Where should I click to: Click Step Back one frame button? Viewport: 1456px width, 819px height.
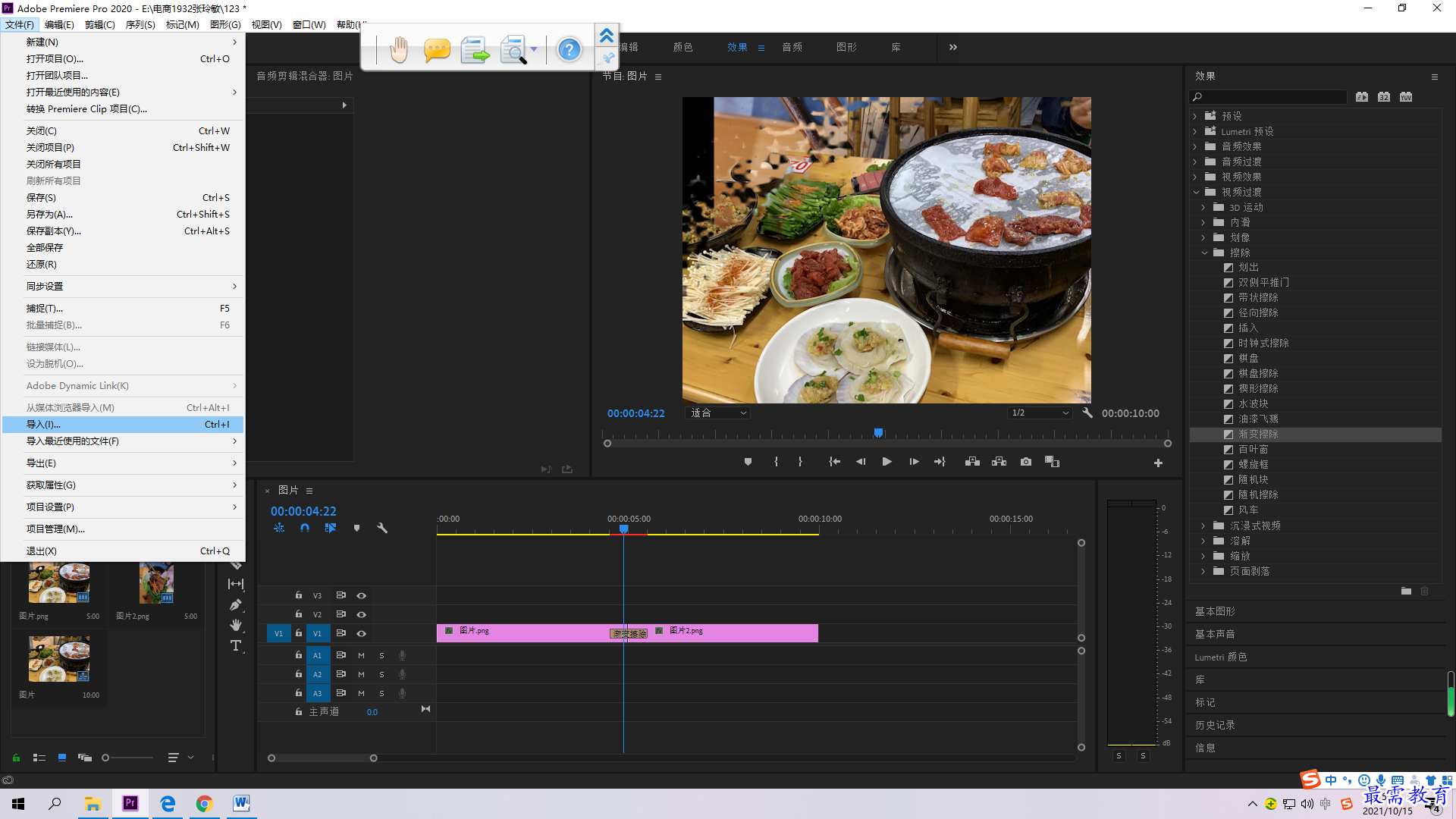pyautogui.click(x=861, y=462)
